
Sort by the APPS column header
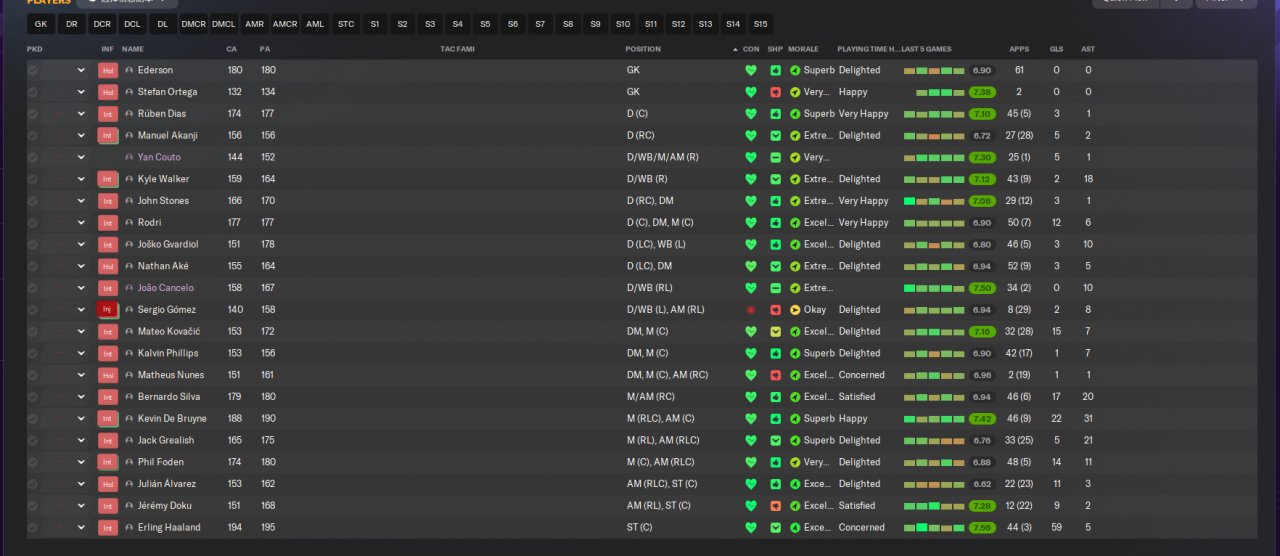[x=1019, y=49]
